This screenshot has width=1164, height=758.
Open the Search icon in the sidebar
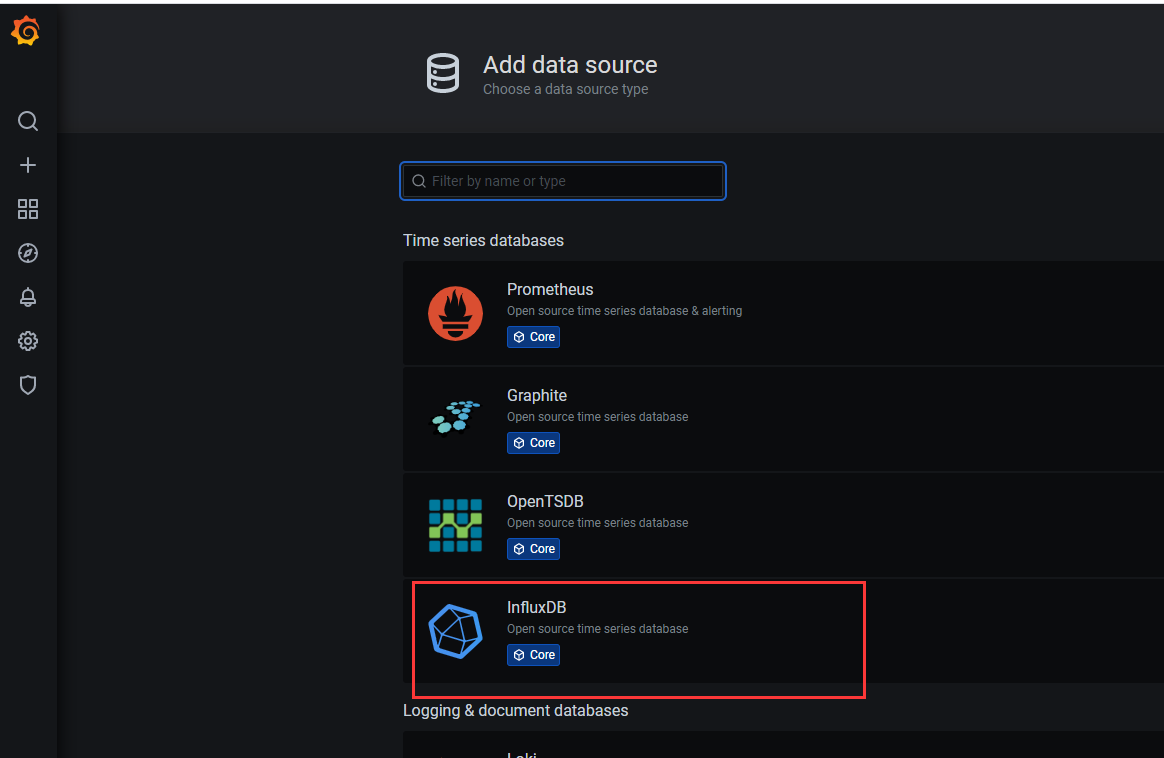(x=27, y=121)
